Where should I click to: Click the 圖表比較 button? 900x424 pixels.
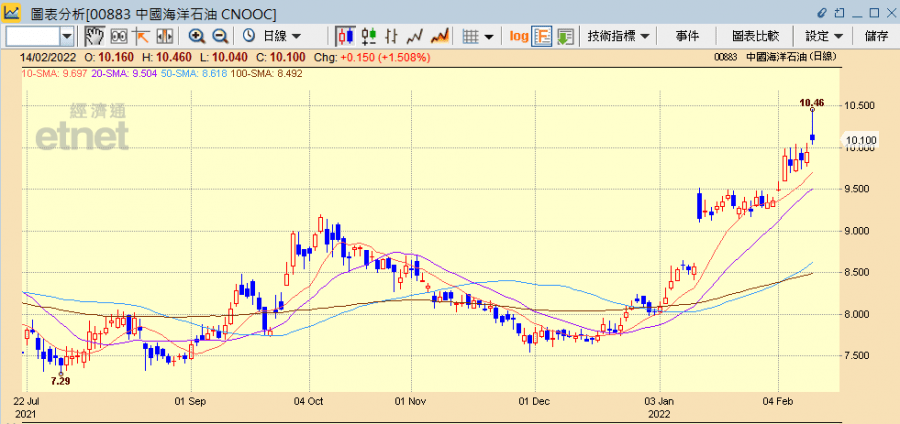tap(756, 37)
